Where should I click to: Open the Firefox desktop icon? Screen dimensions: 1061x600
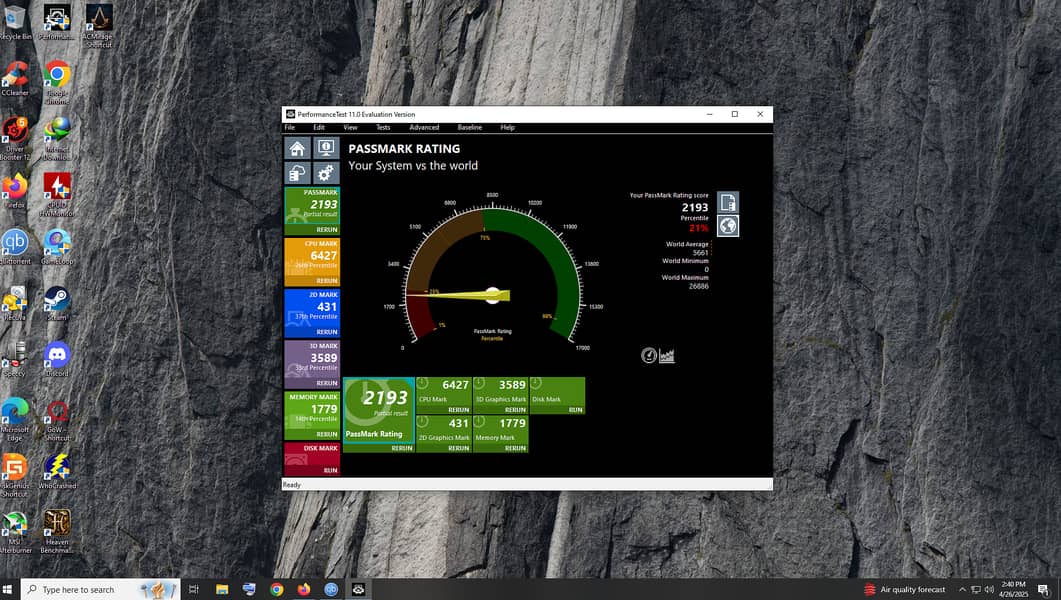coord(15,191)
